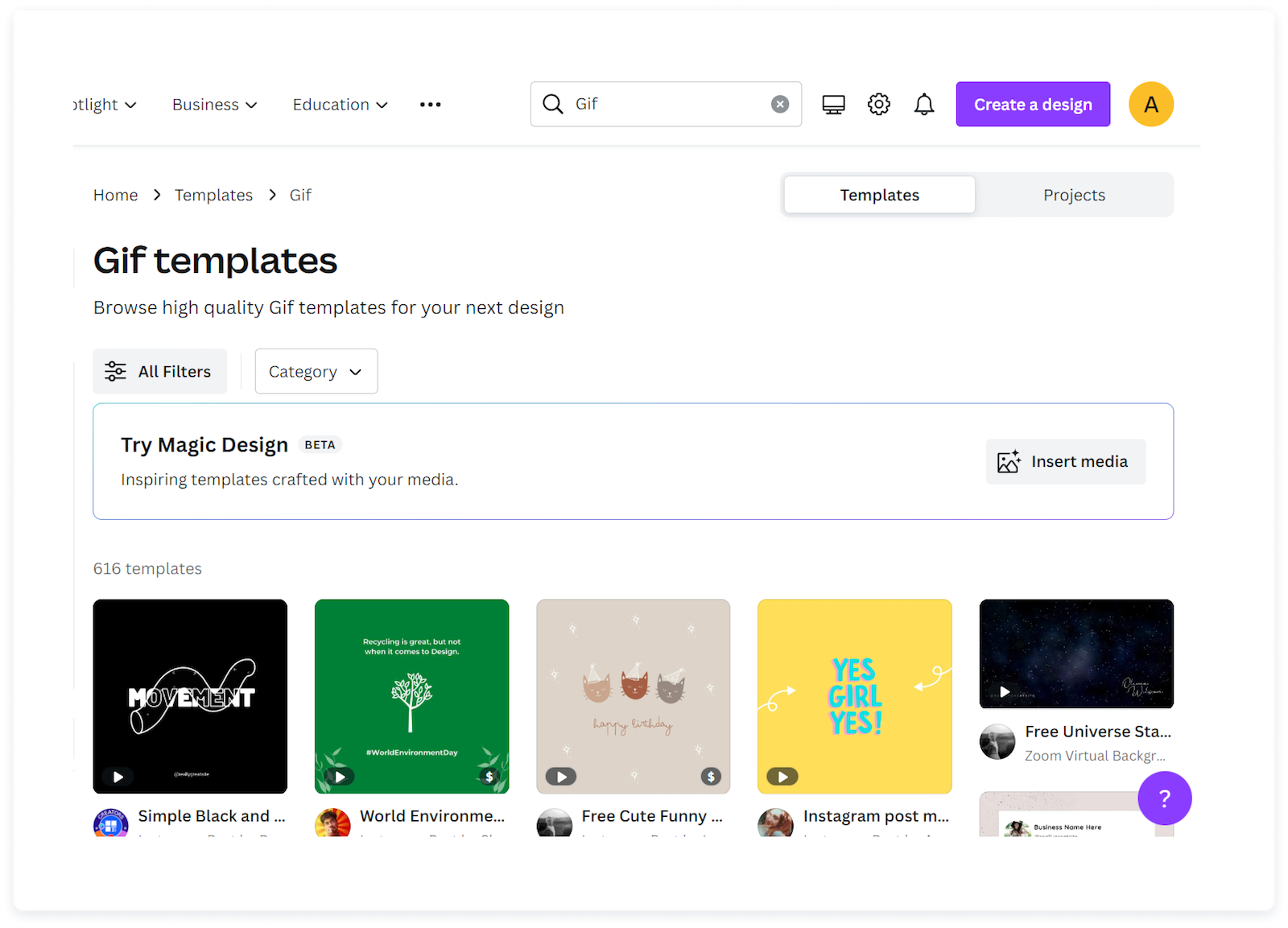Open the overflow menu with three dots

click(431, 104)
